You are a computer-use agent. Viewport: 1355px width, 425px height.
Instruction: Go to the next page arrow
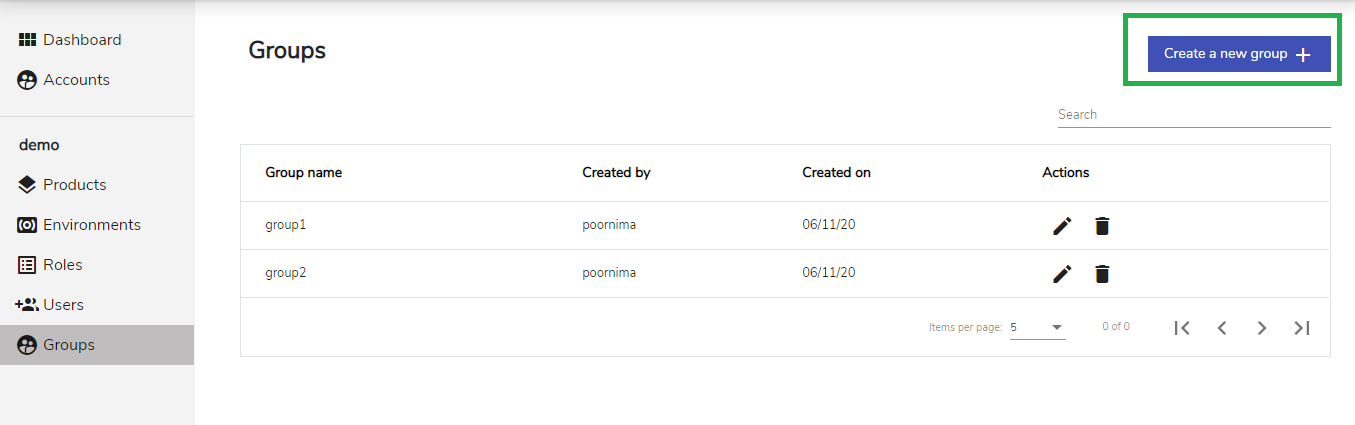click(1262, 327)
